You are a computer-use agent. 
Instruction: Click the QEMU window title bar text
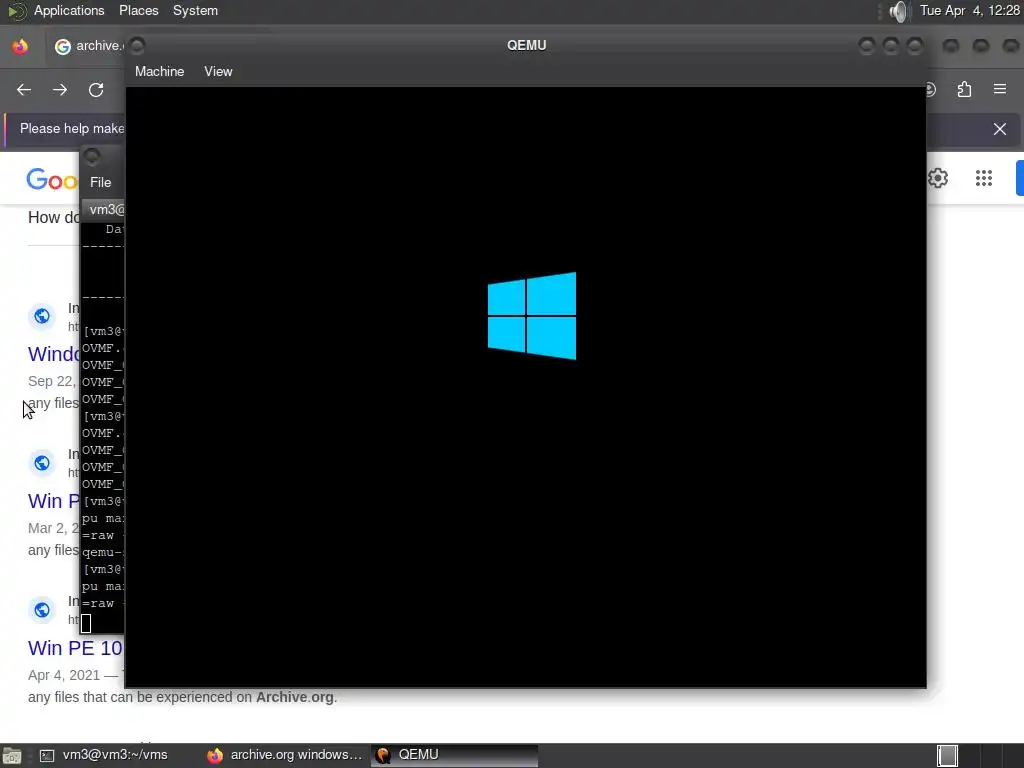point(526,45)
